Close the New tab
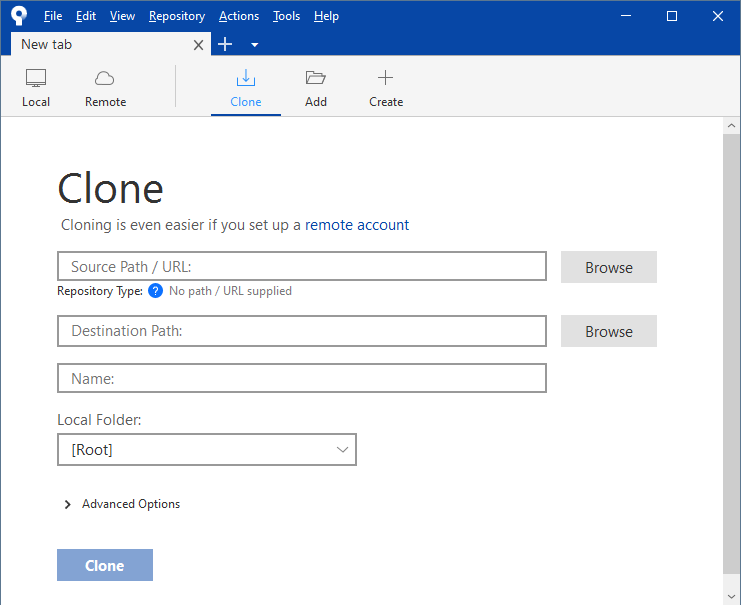741x606 pixels. [x=198, y=45]
